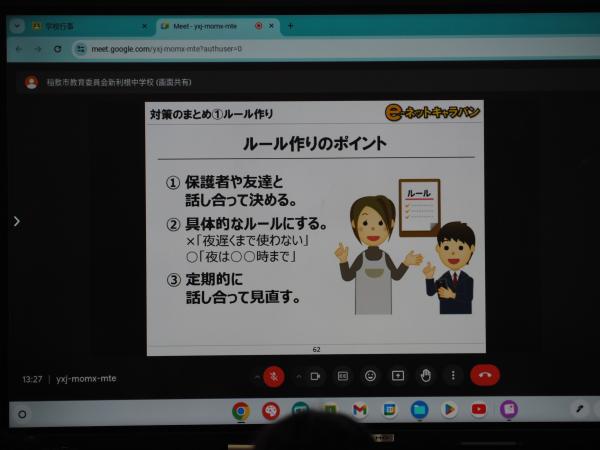The height and width of the screenshot is (450, 600).
Task: Open the three-dot more options menu
Action: coord(453,375)
